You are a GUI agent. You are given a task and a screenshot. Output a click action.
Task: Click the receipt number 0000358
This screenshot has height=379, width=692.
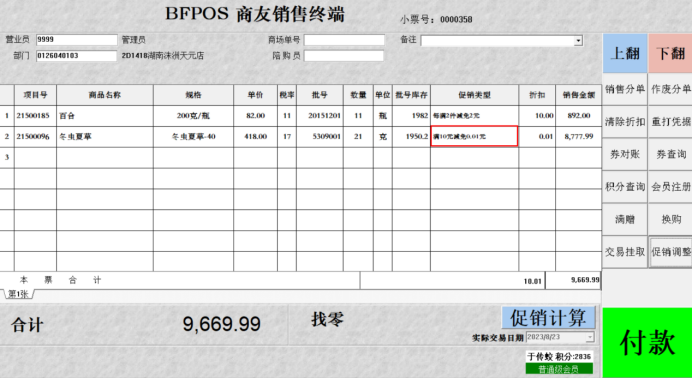pyautogui.click(x=456, y=19)
